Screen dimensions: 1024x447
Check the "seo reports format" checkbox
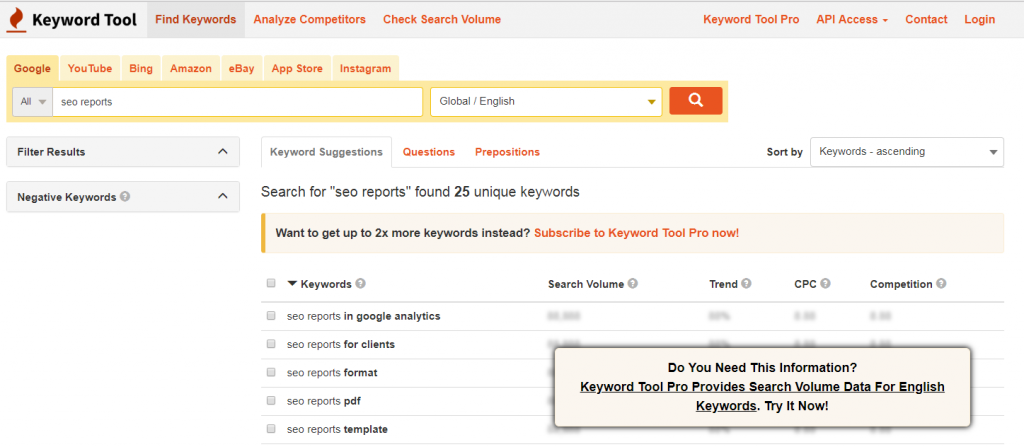click(271, 372)
